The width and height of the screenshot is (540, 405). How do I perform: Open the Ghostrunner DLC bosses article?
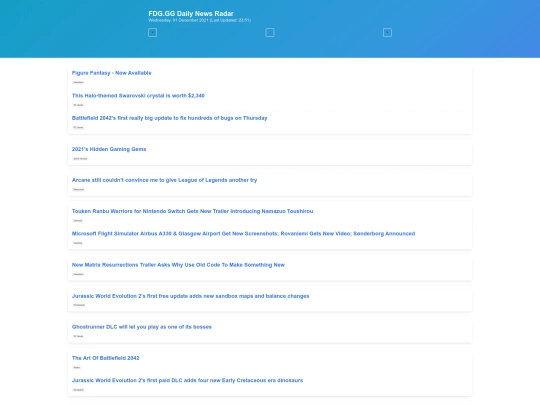tap(142, 327)
